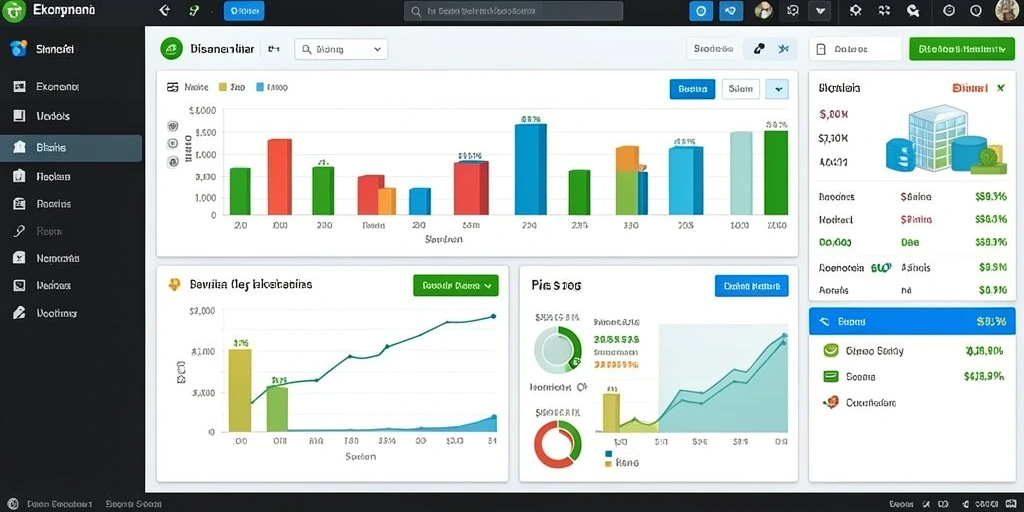The width and height of the screenshot is (1024, 512).
Task: Click the pencil icon at the bottom of the sidebar
Action: click(x=20, y=313)
